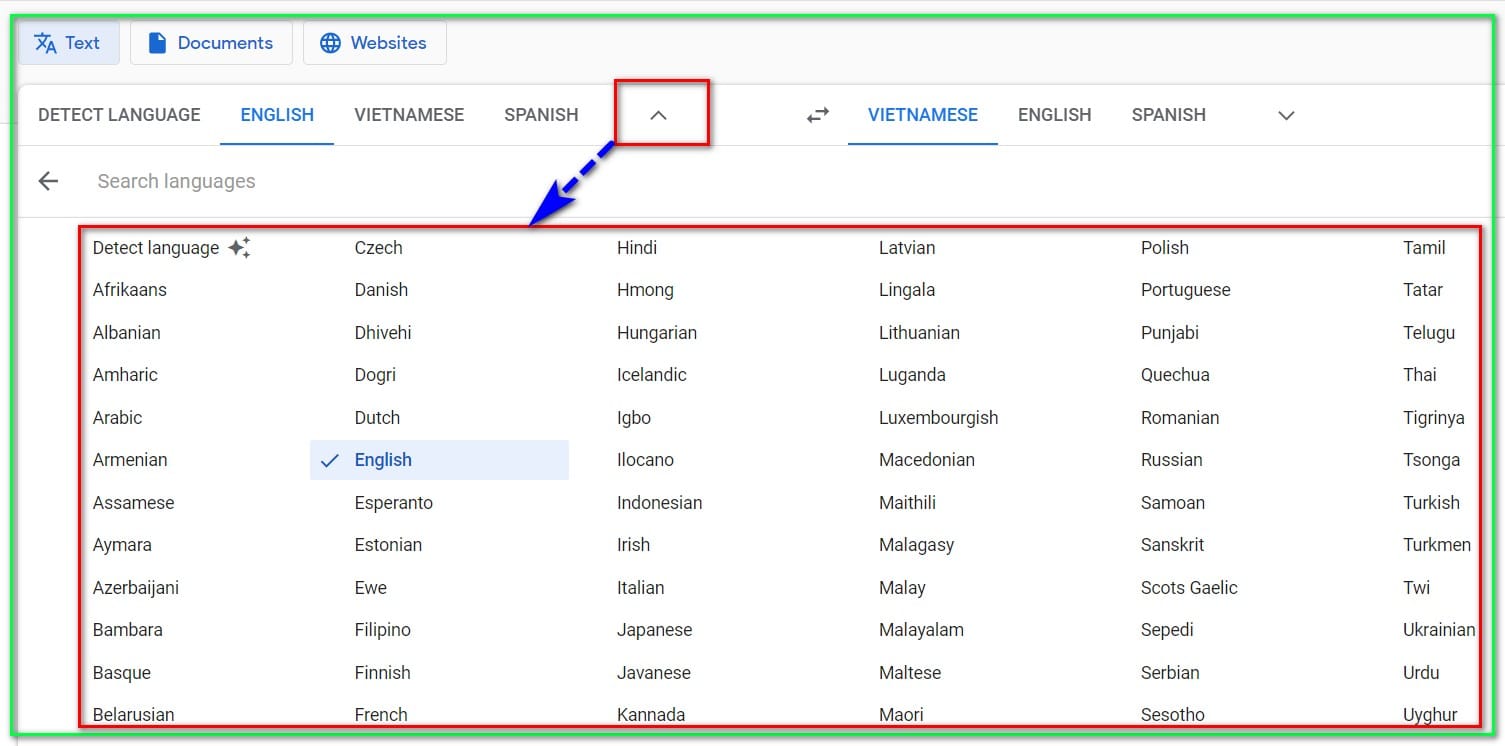Choose French from the language list
Image resolution: width=1505 pixels, height=746 pixels.
(x=381, y=715)
